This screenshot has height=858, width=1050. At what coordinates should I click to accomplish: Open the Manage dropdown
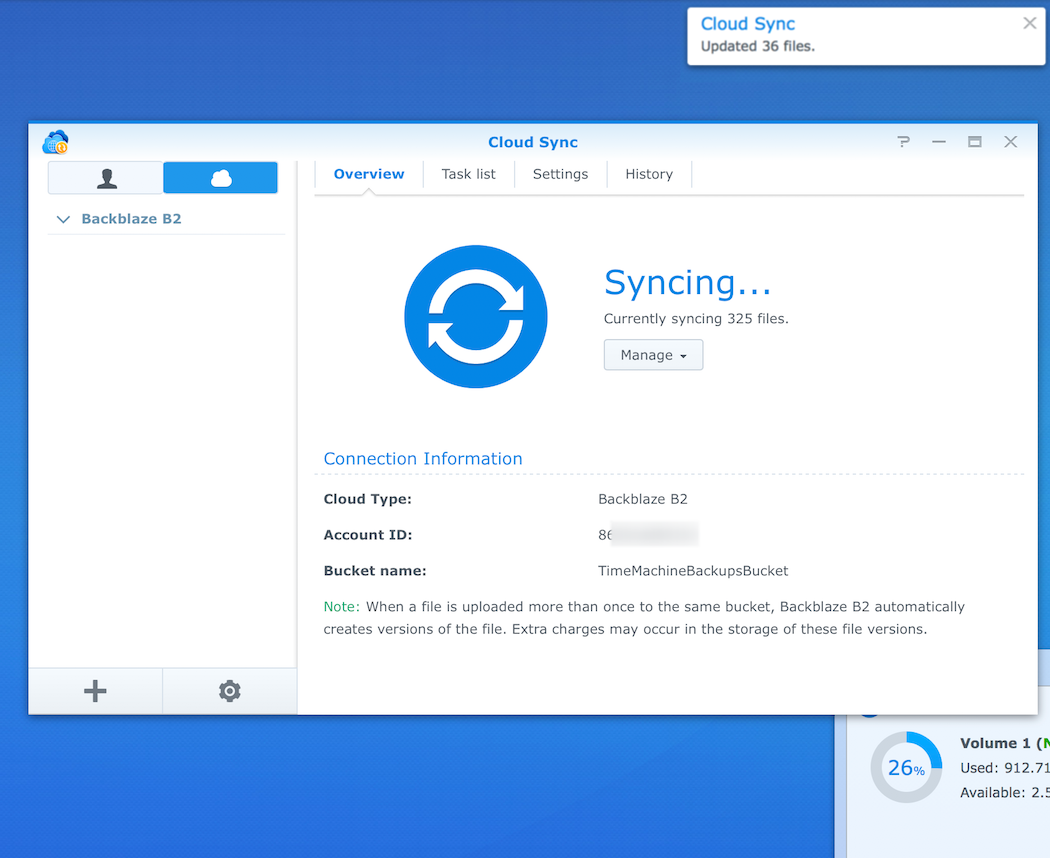pos(654,354)
